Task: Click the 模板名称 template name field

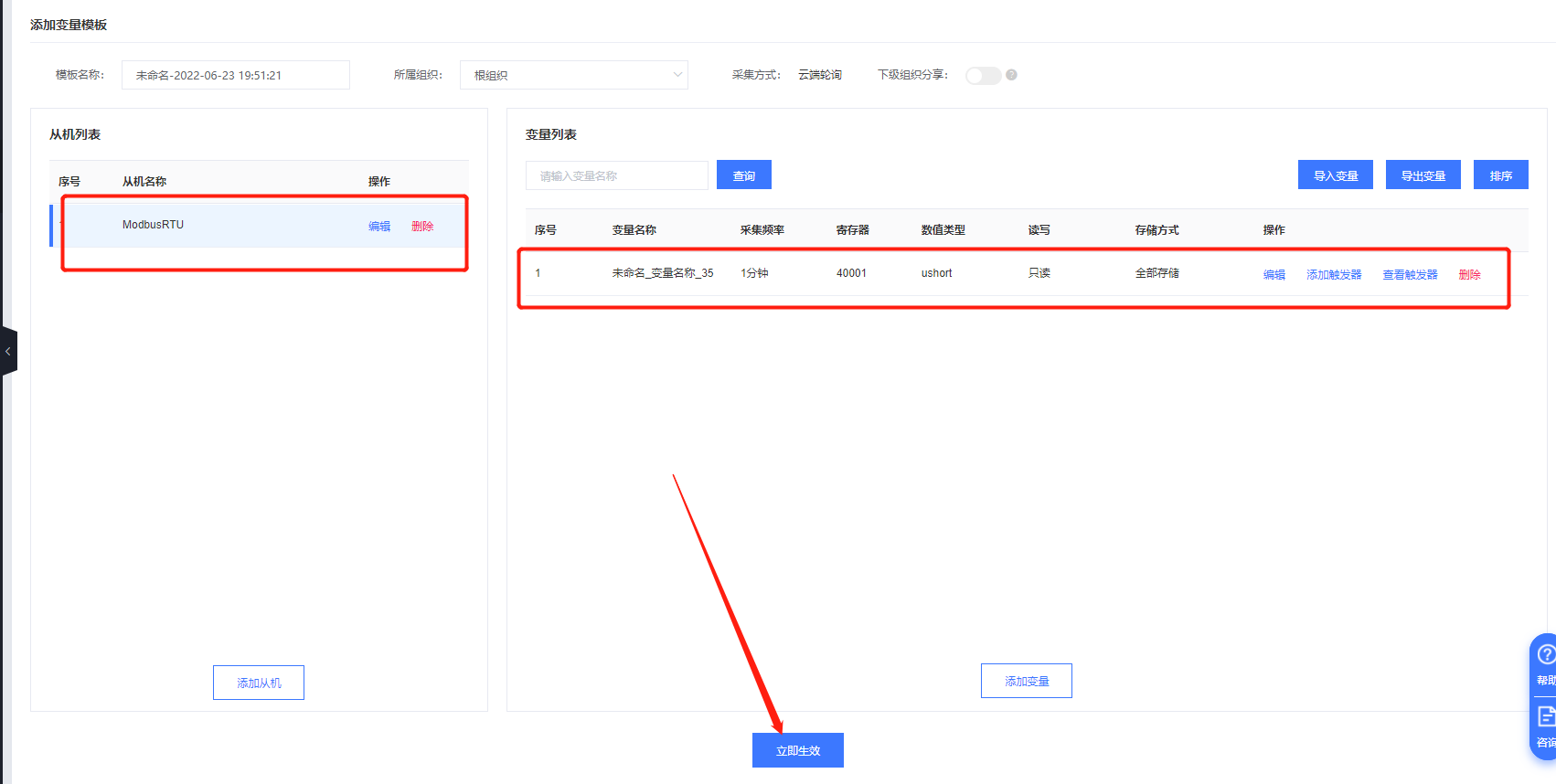Action: pos(235,75)
